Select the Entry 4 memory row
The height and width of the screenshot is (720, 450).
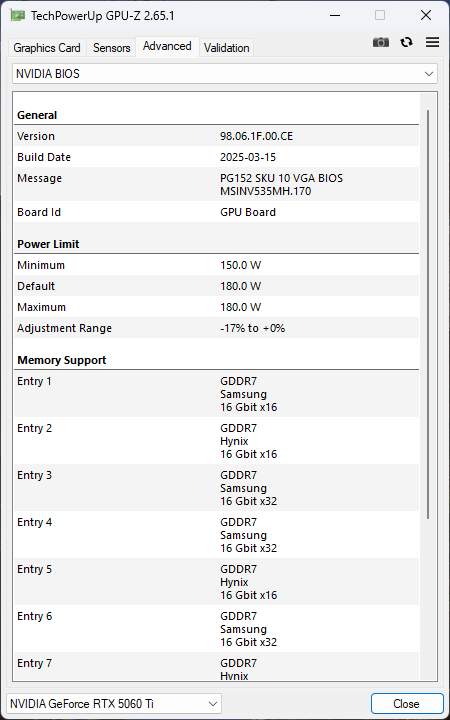[x=216, y=535]
